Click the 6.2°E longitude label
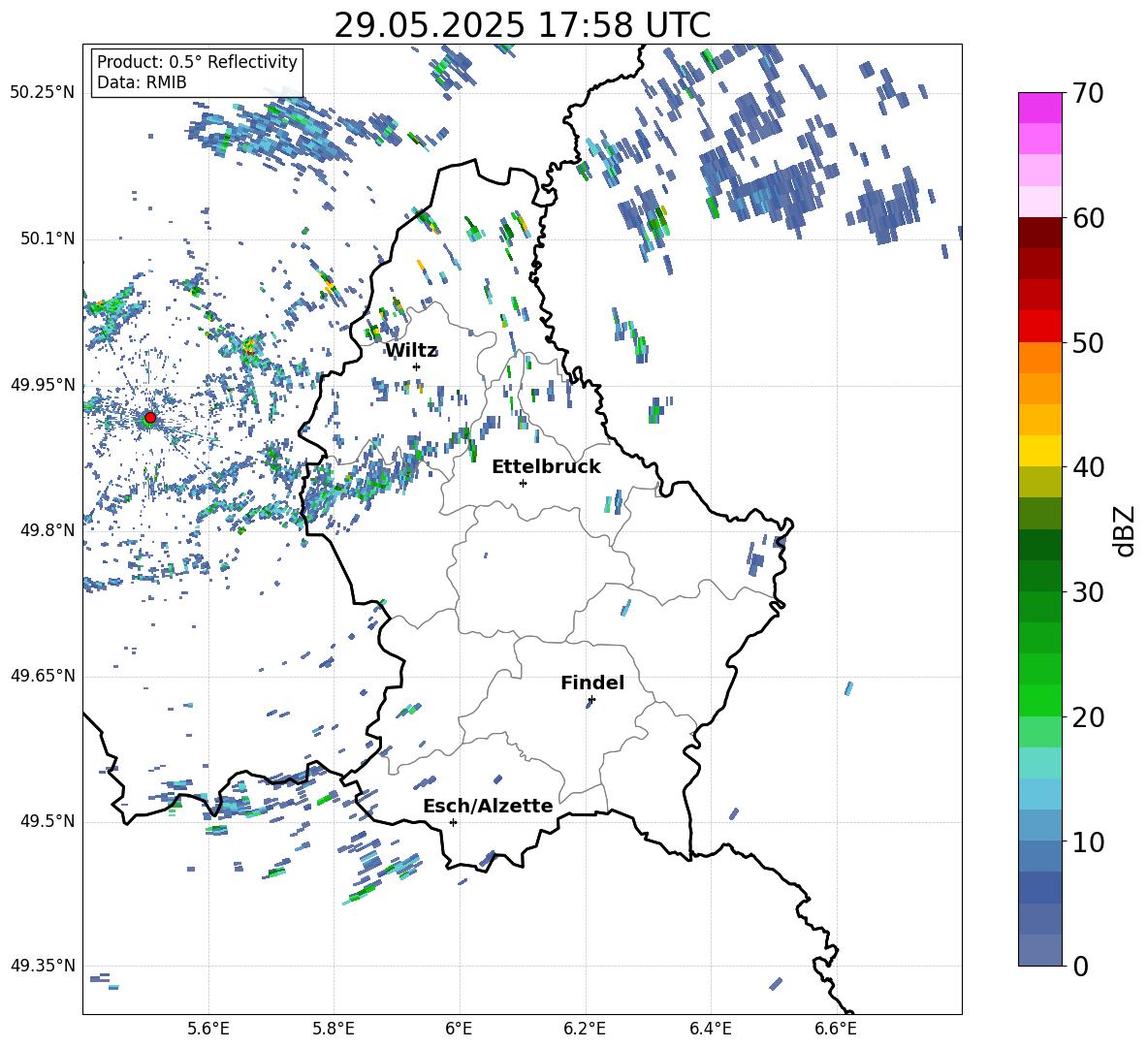Viewport: 1148px width, 1048px height. coord(585,1029)
